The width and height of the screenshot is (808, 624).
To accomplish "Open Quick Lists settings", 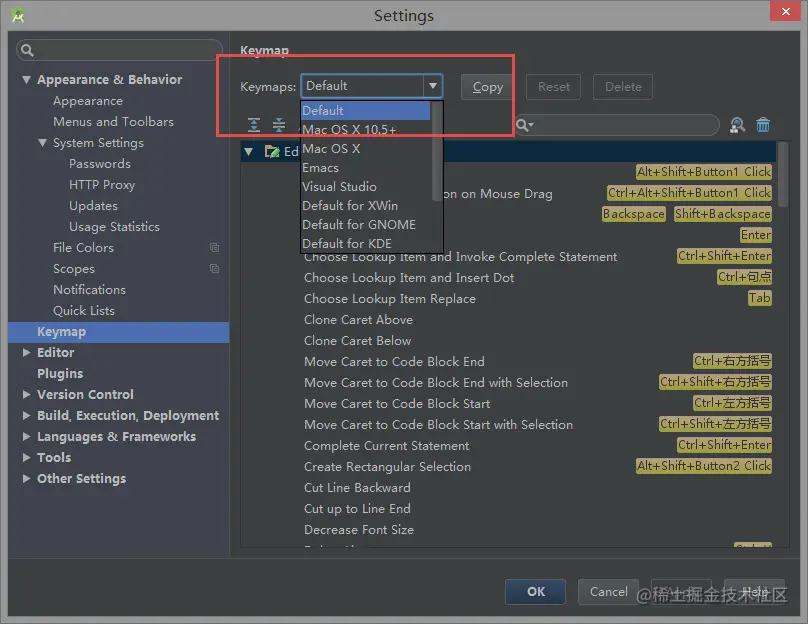I will [84, 311].
